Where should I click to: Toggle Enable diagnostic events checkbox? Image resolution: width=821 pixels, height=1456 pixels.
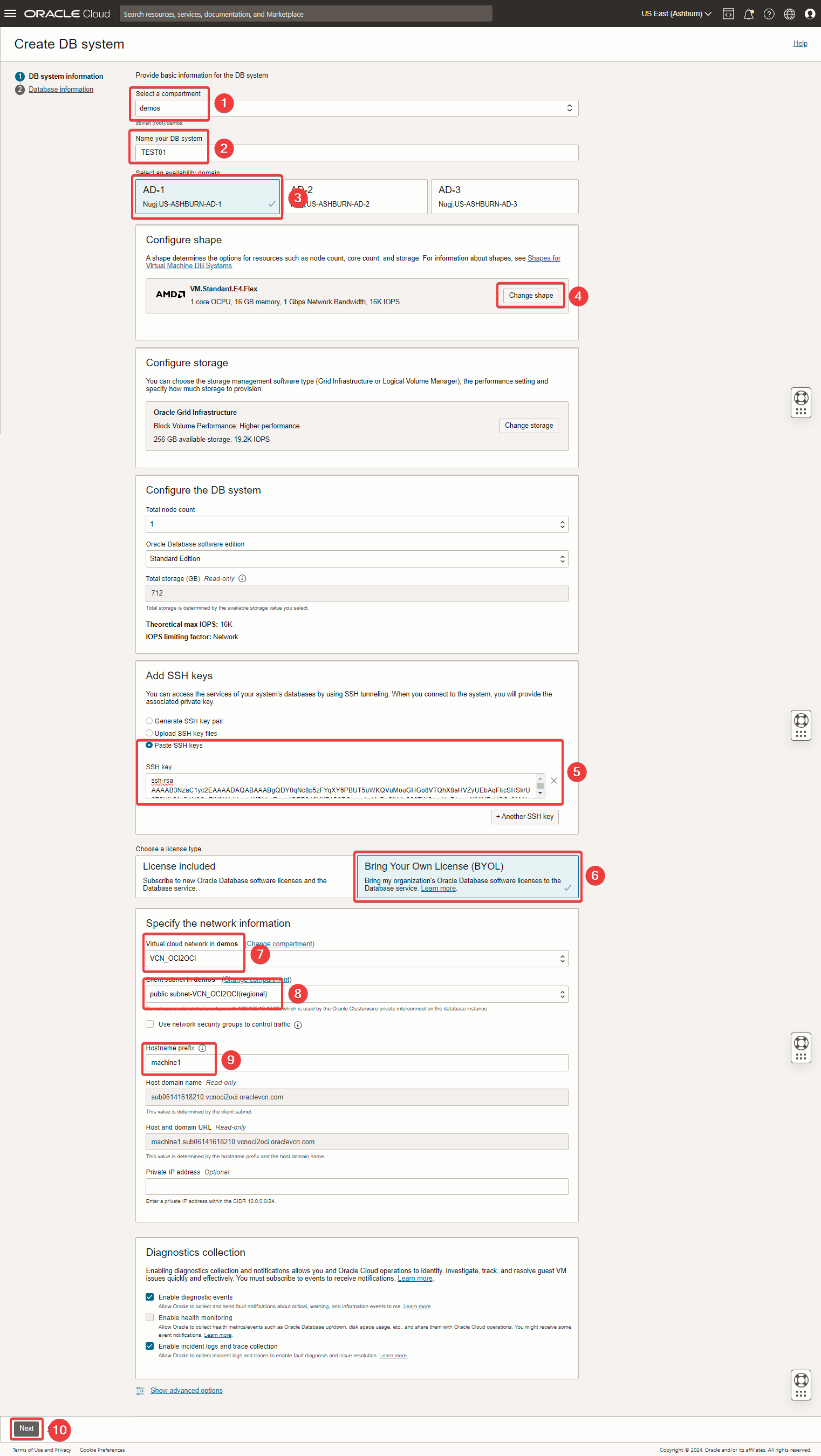[150, 1297]
